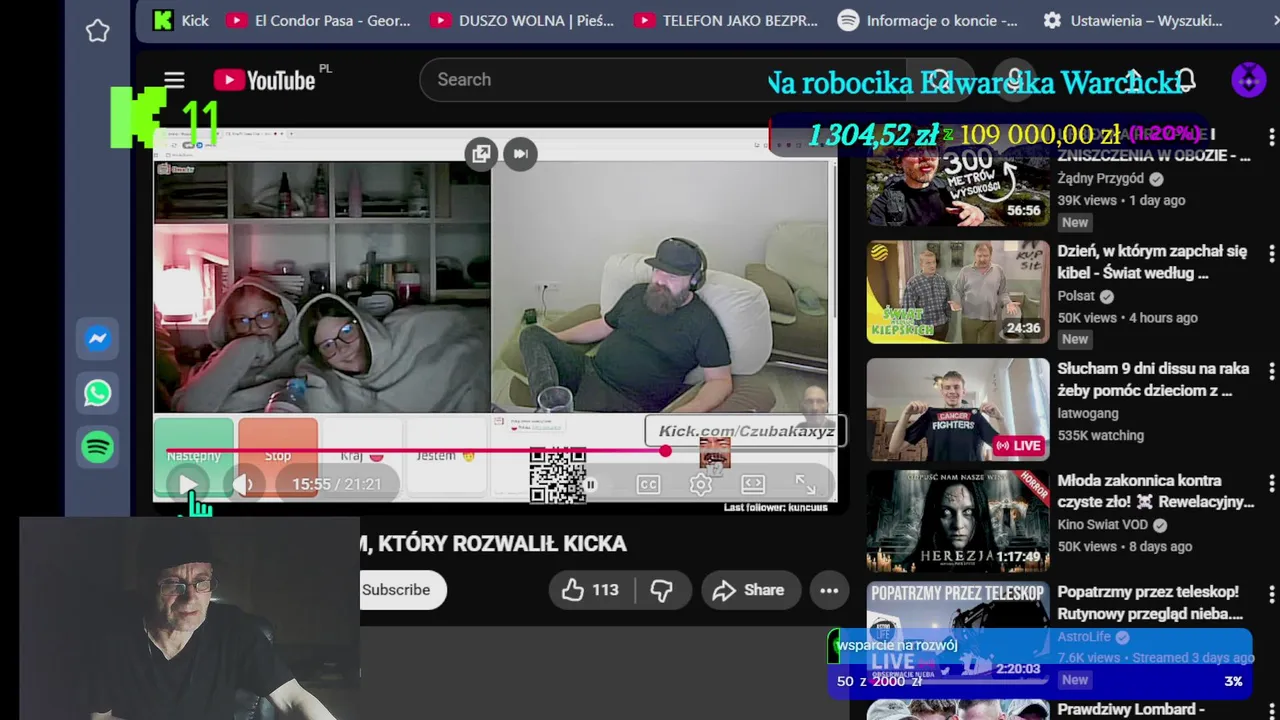The height and width of the screenshot is (720, 1280).
Task: Switch to the Kick browser tab
Action: [x=181, y=20]
